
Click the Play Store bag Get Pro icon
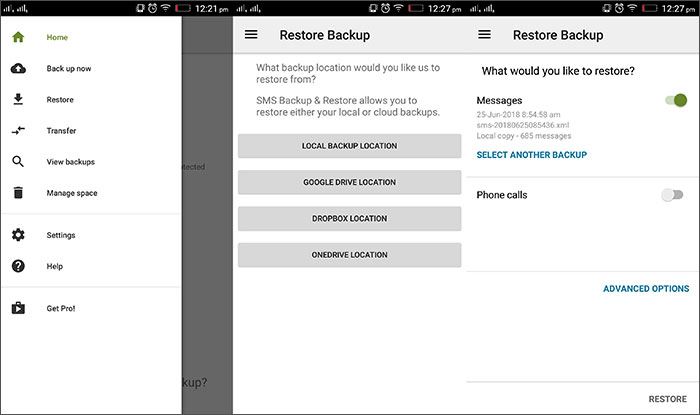(x=18, y=308)
